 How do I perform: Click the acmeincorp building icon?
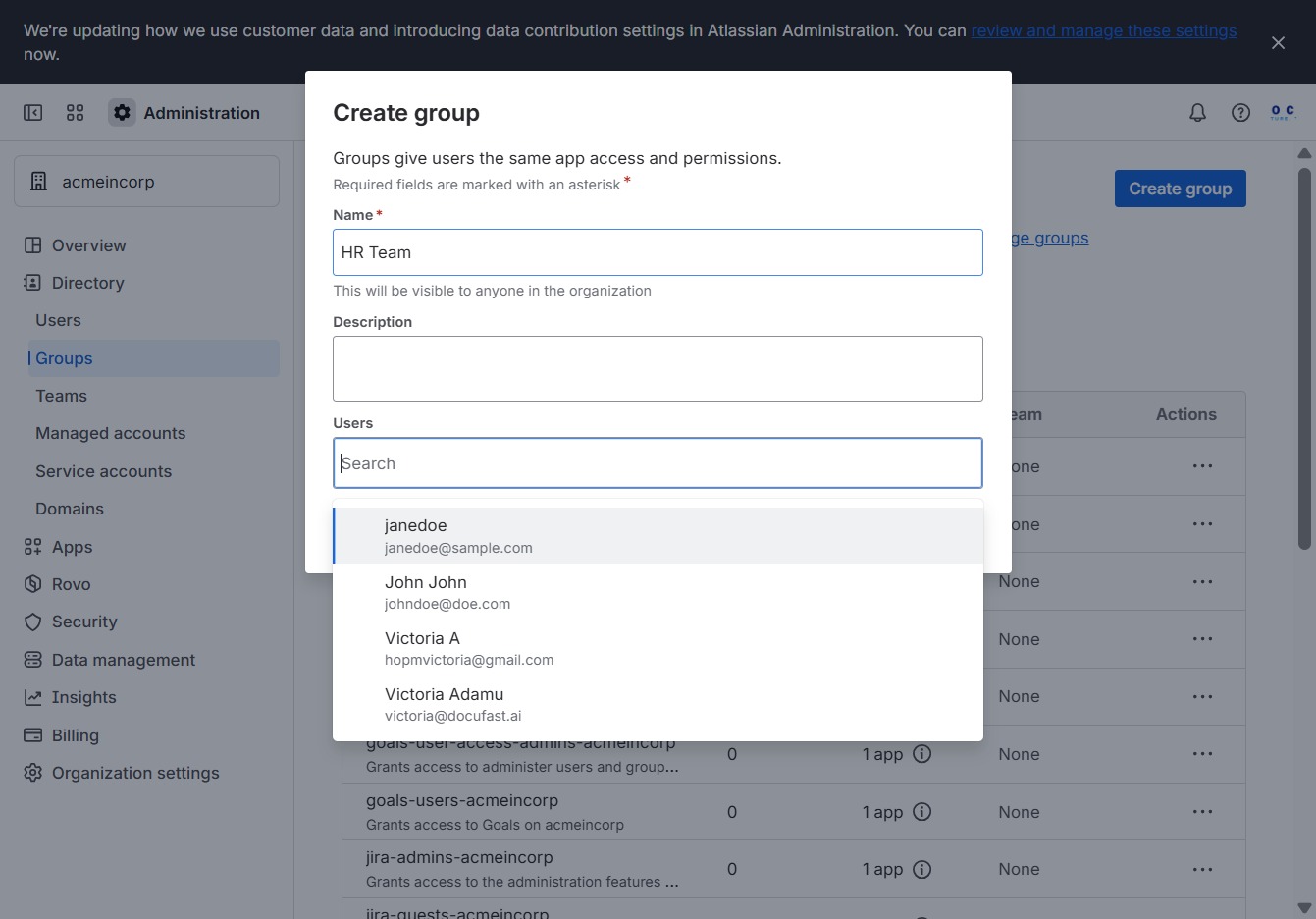click(x=39, y=182)
